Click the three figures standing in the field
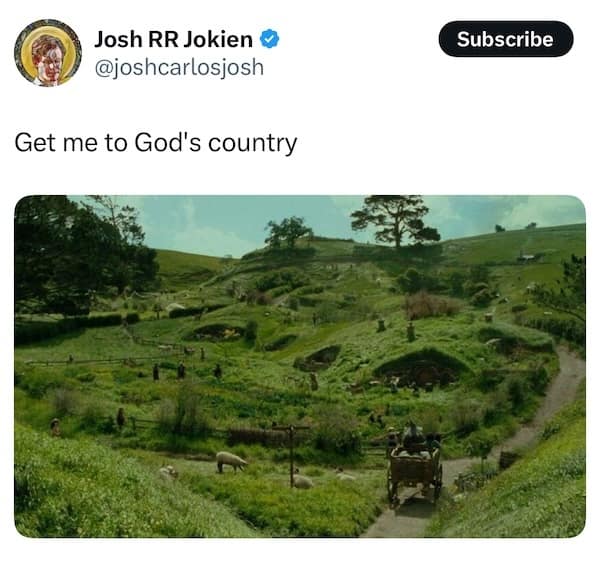The height and width of the screenshot is (561, 600). tap(187, 372)
